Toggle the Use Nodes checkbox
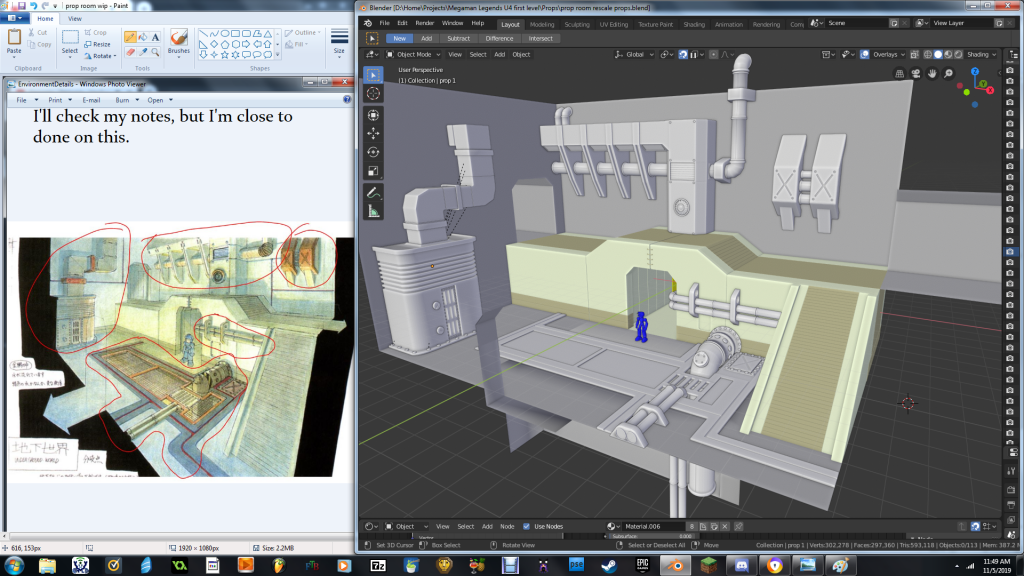The height and width of the screenshot is (576, 1024). pos(526,526)
